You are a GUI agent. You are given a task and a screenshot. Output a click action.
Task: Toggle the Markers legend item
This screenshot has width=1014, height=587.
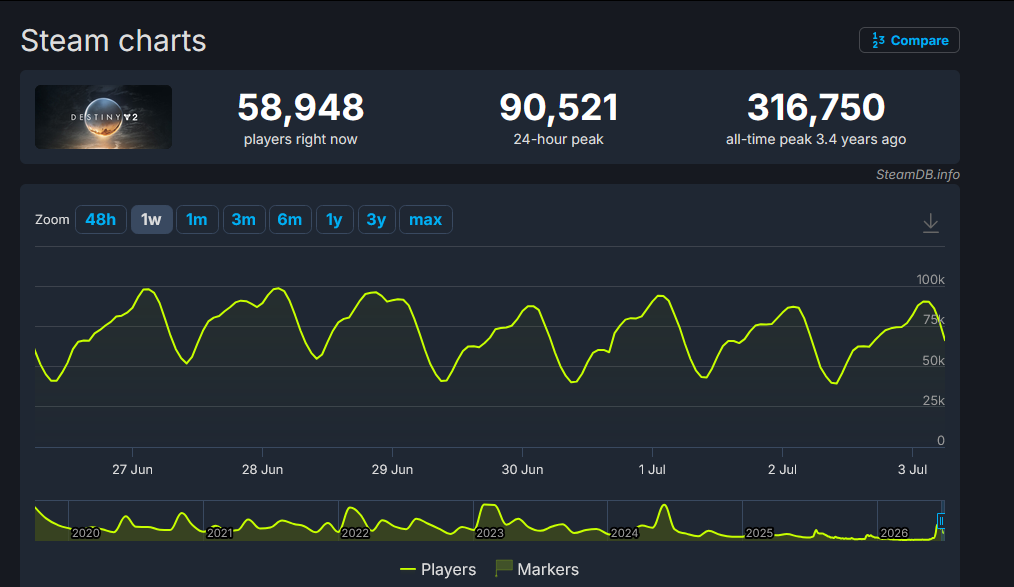pyautogui.click(x=537, y=570)
